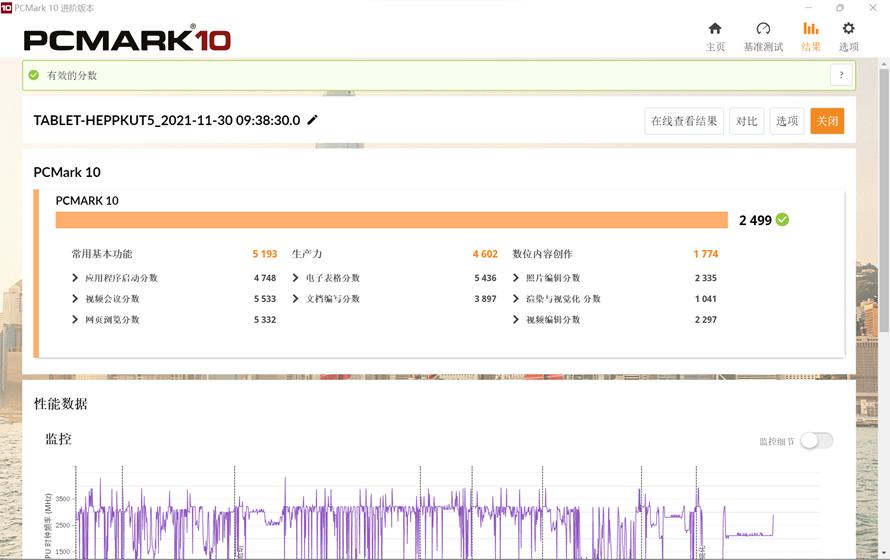This screenshot has height=560, width=890.
Task: Click score value 5 332
Action: click(x=265, y=319)
